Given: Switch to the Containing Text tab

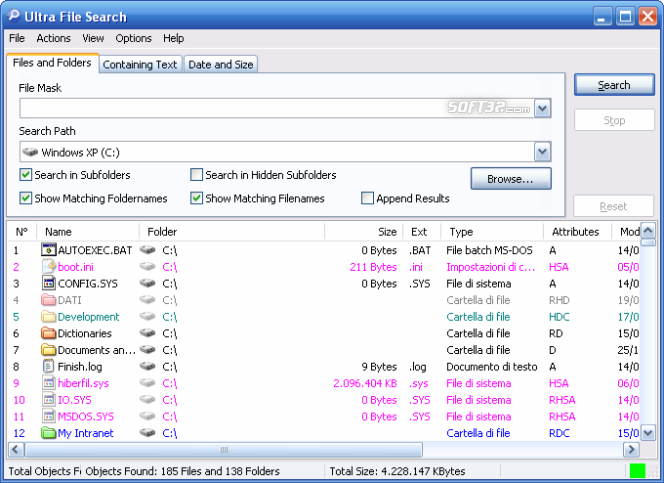Looking at the screenshot, I should point(140,64).
